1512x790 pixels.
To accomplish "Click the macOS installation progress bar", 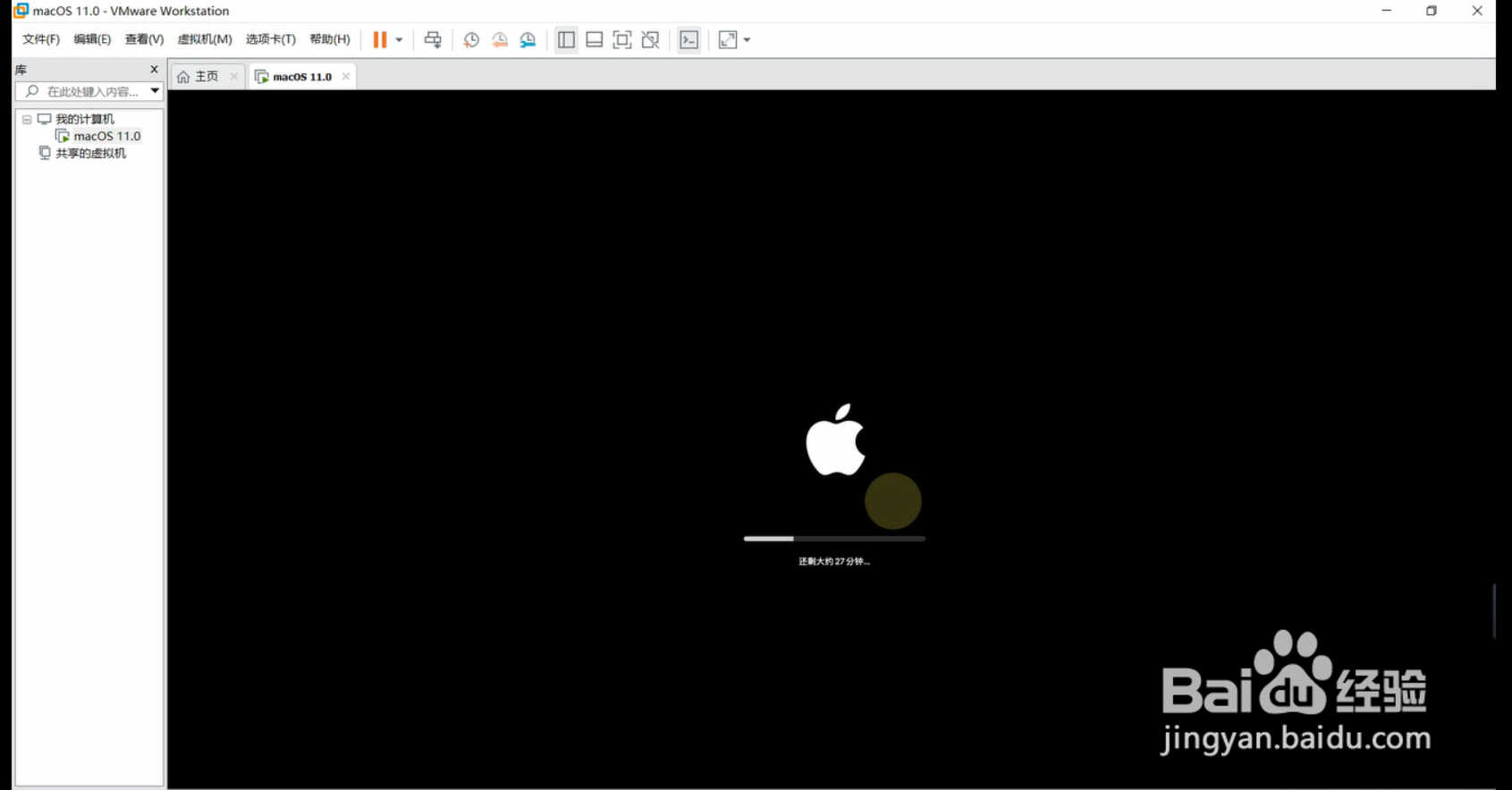I will (834, 539).
